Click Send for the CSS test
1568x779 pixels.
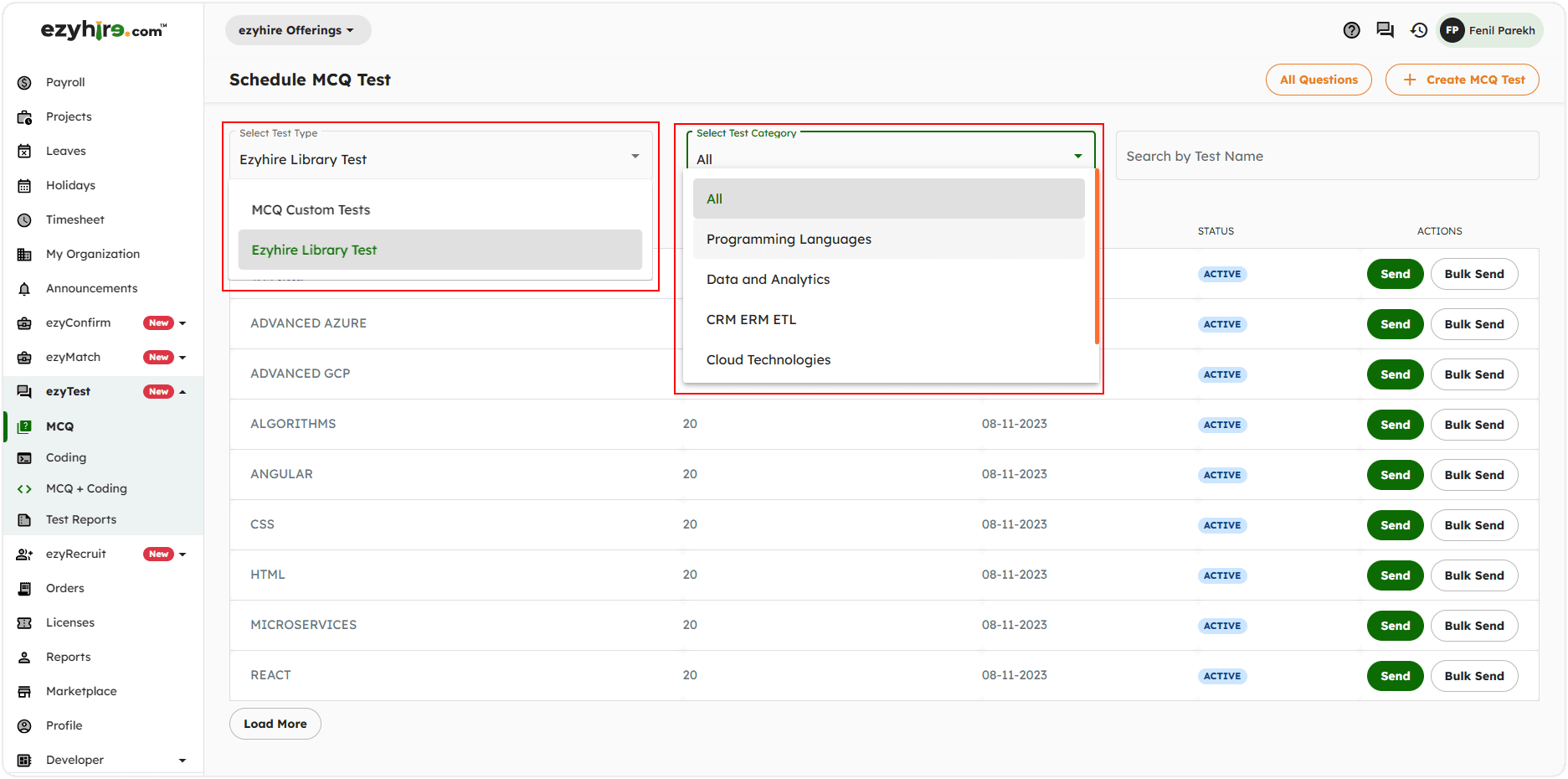click(x=1395, y=525)
